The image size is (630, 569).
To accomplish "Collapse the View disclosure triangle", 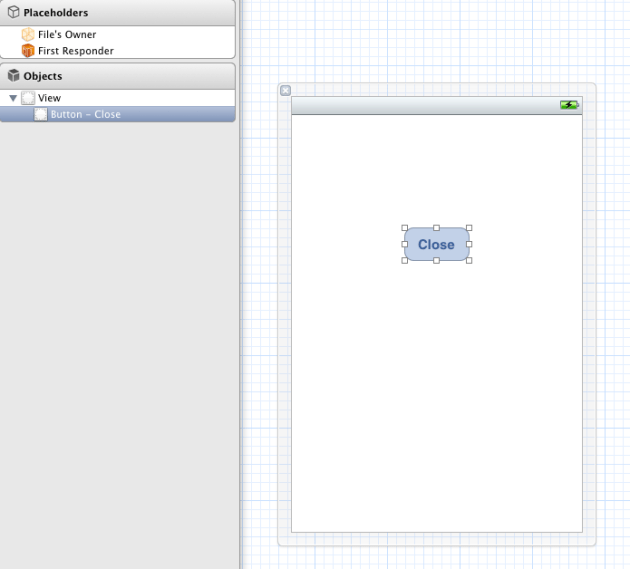I will click(x=13, y=98).
